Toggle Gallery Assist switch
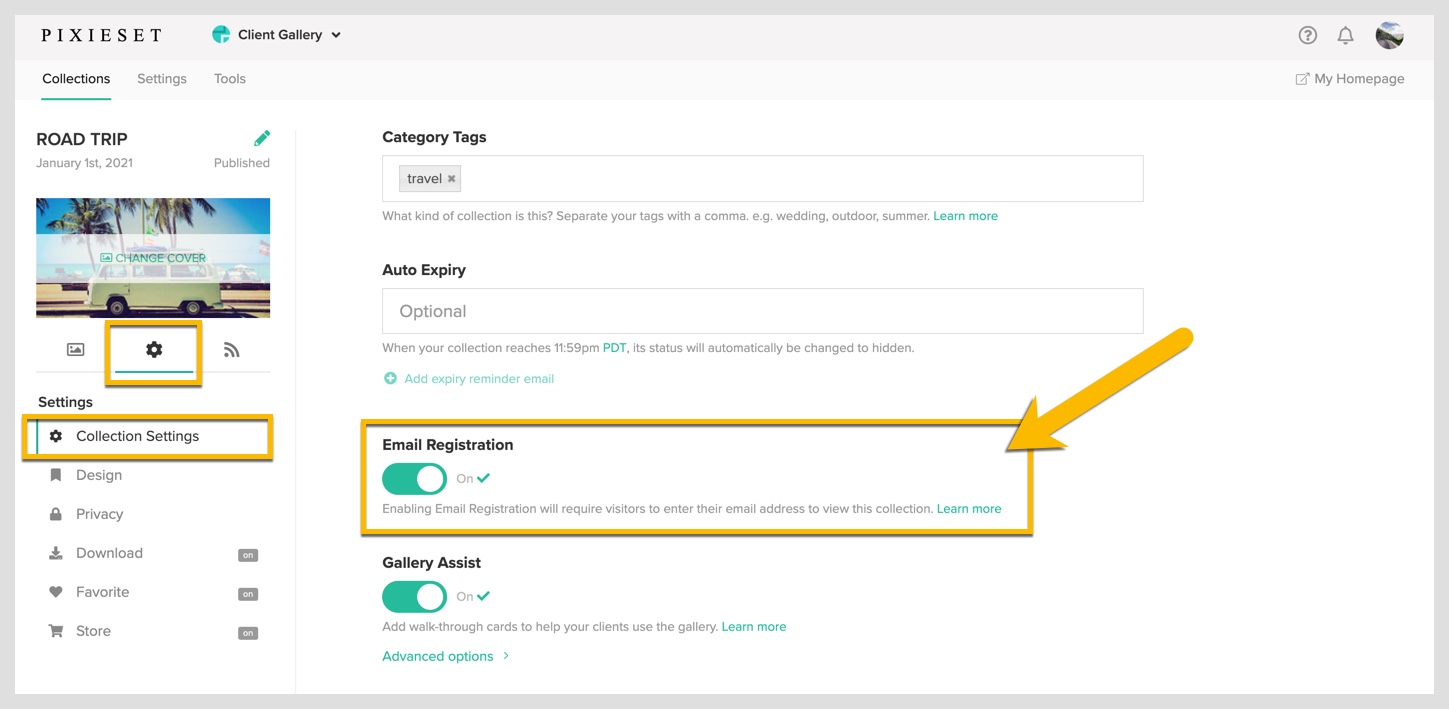The height and width of the screenshot is (709, 1449). (414, 597)
